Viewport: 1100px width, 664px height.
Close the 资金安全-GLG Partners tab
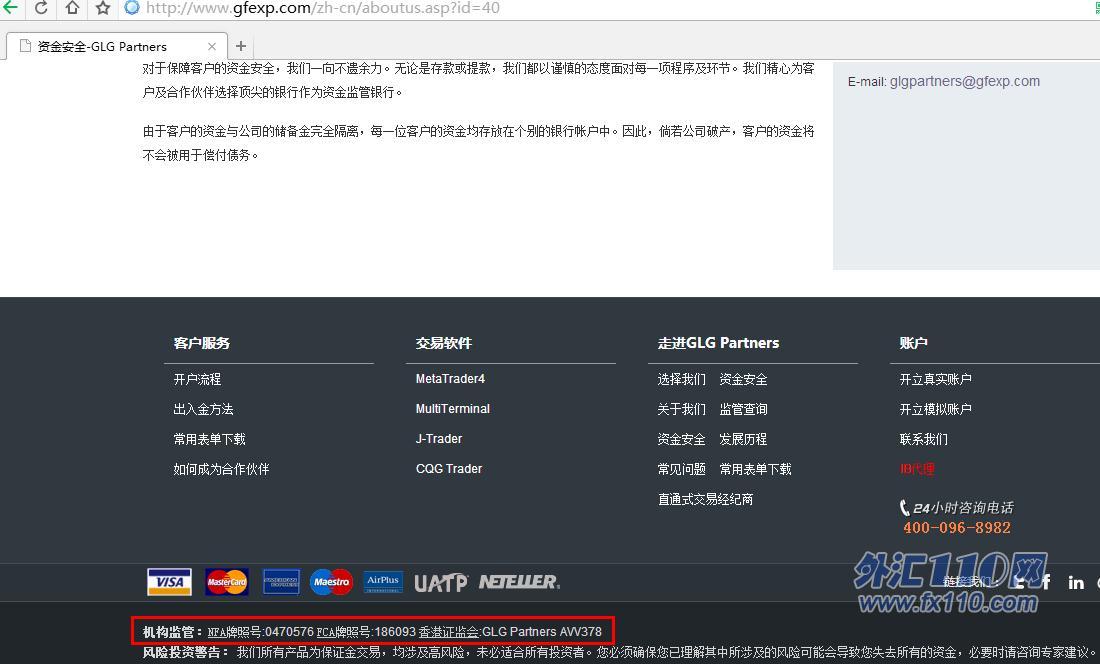pos(212,46)
